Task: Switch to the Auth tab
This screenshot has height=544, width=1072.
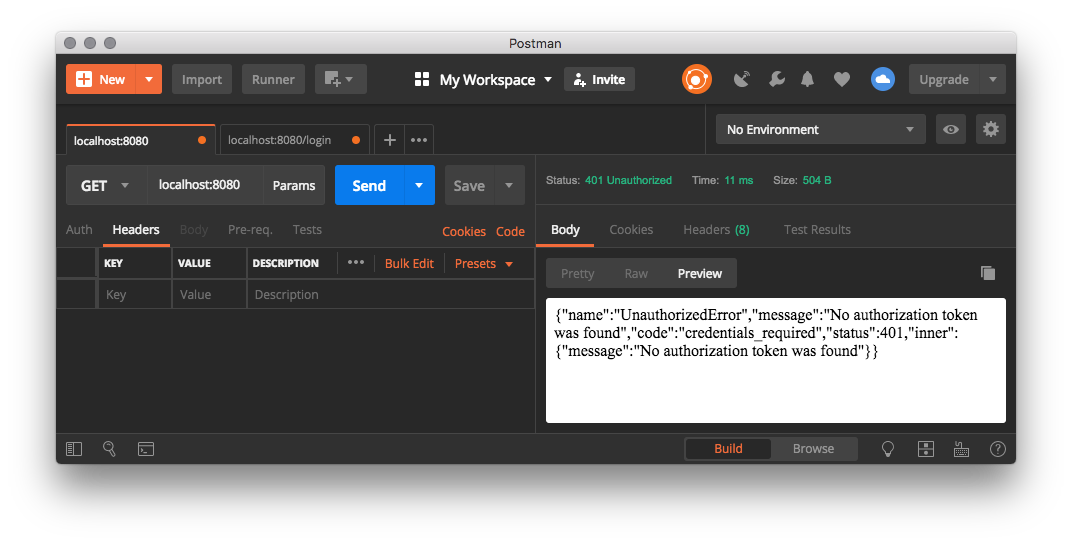Action: pos(79,230)
